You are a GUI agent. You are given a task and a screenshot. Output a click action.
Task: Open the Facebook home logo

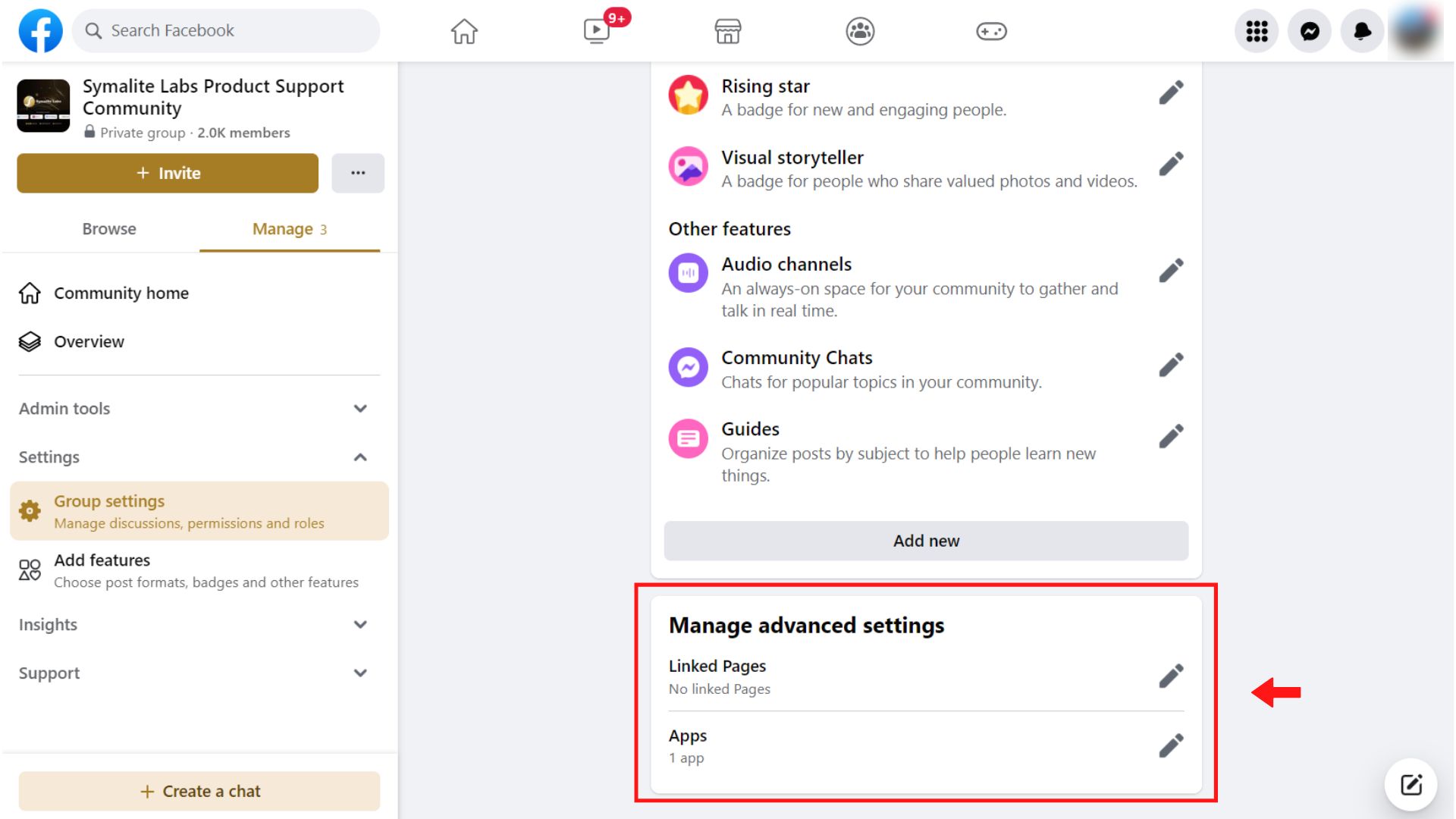pos(39,30)
